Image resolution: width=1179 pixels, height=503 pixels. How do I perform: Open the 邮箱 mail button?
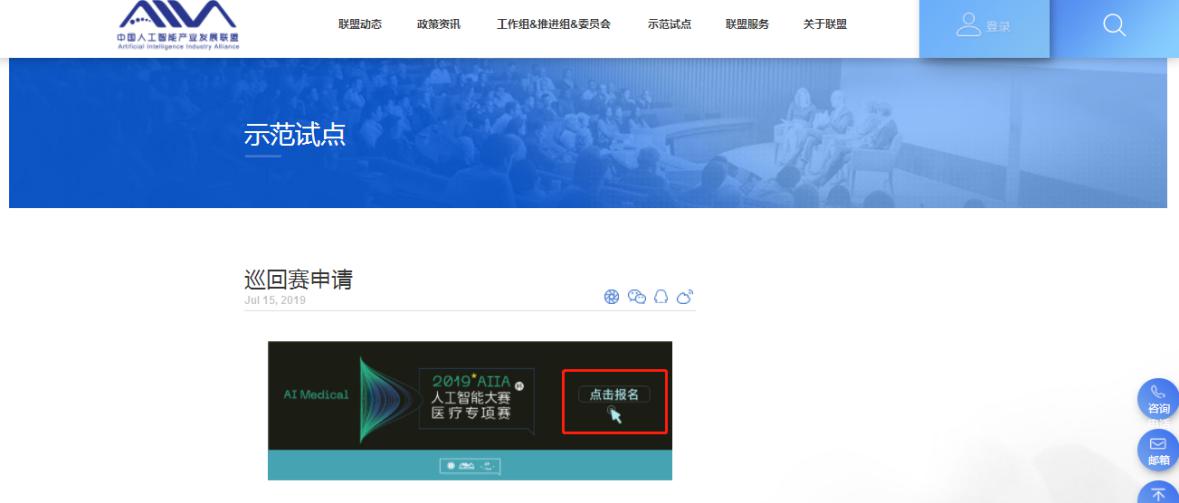[x=1159, y=451]
